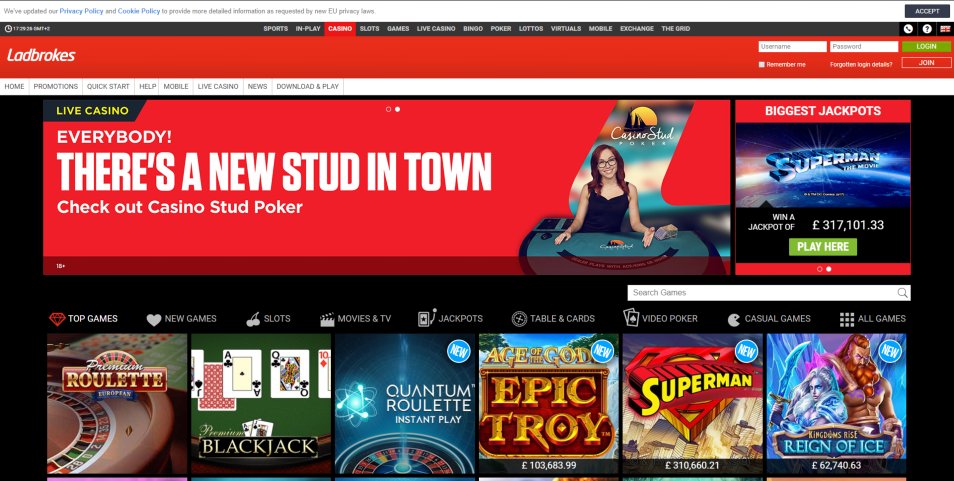Screen dimensions: 954x481
Task: Click the Jackpots card icon
Action: pos(427,317)
